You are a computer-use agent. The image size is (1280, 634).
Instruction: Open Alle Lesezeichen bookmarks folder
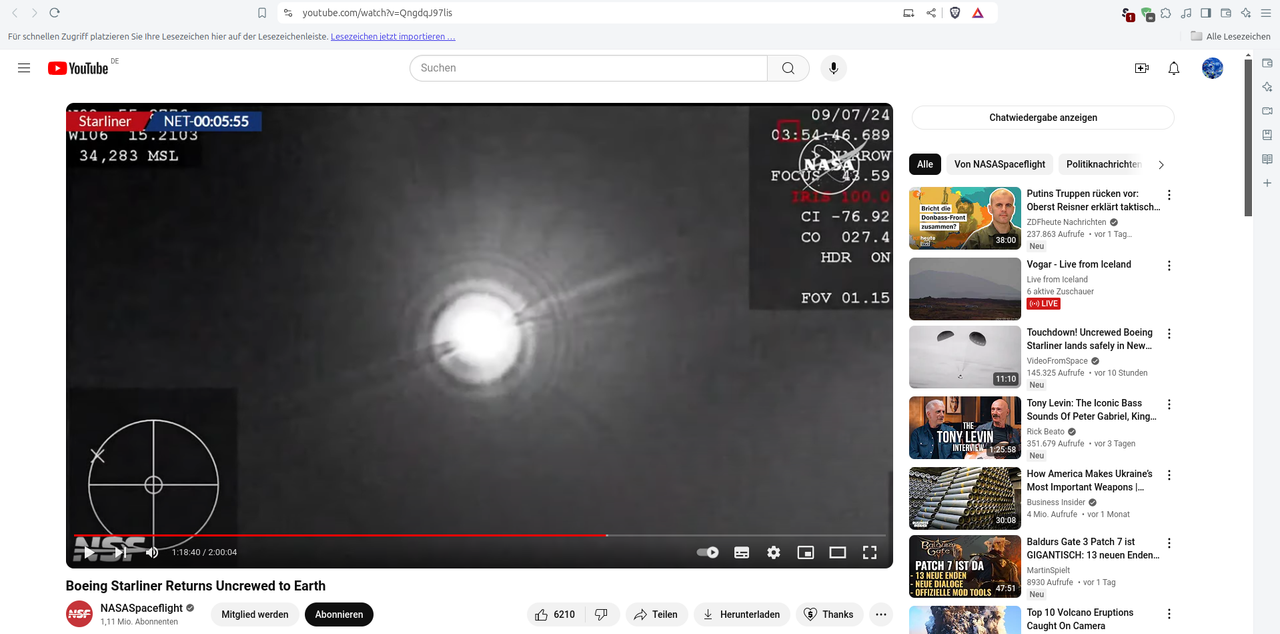(x=1231, y=36)
